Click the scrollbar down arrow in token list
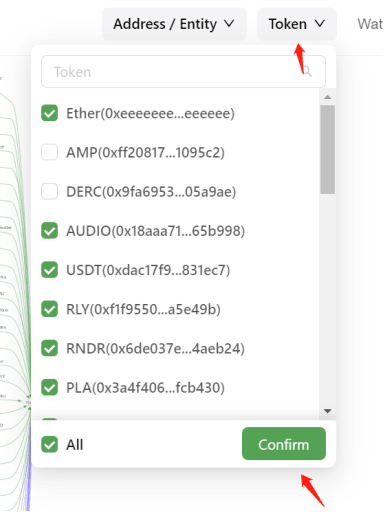 (x=327, y=411)
